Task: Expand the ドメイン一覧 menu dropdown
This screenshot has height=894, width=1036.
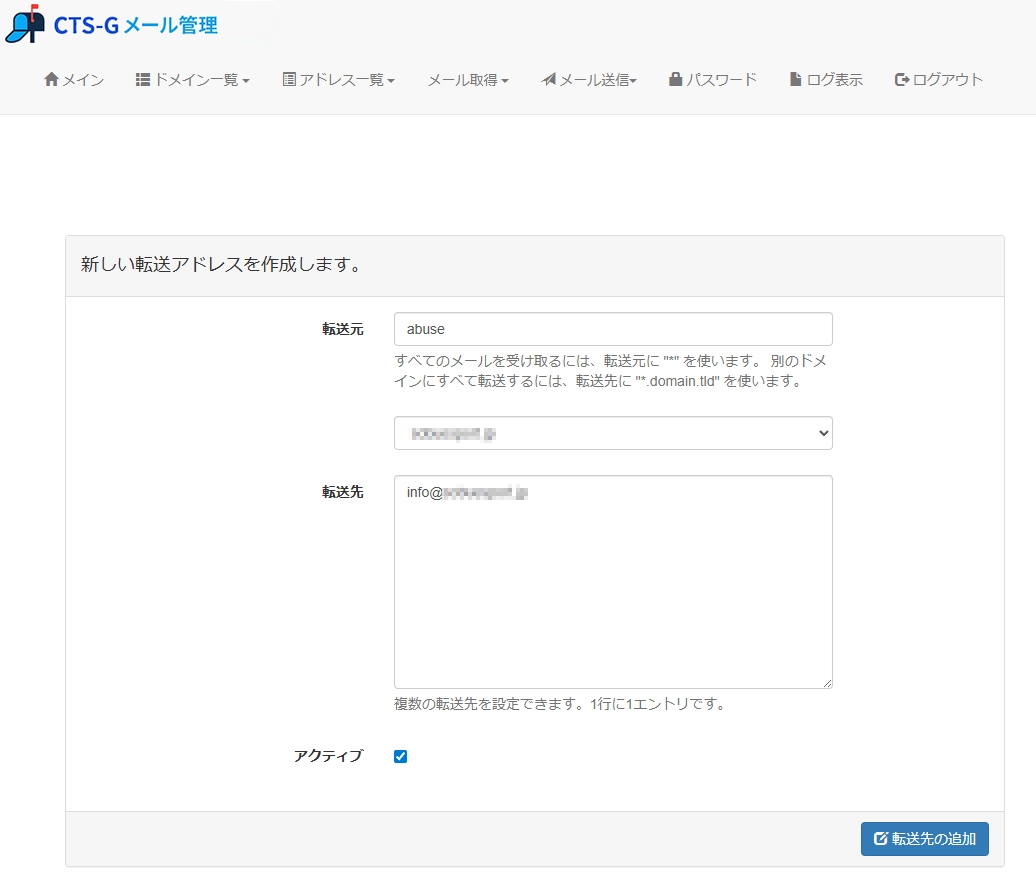Action: (193, 78)
